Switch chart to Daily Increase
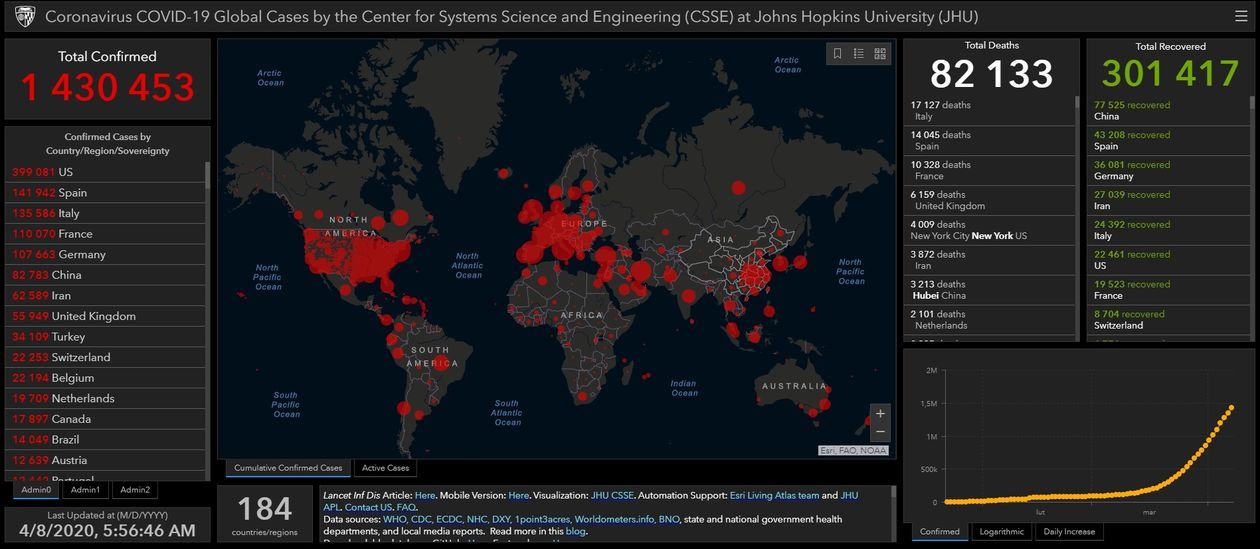 [x=1069, y=532]
